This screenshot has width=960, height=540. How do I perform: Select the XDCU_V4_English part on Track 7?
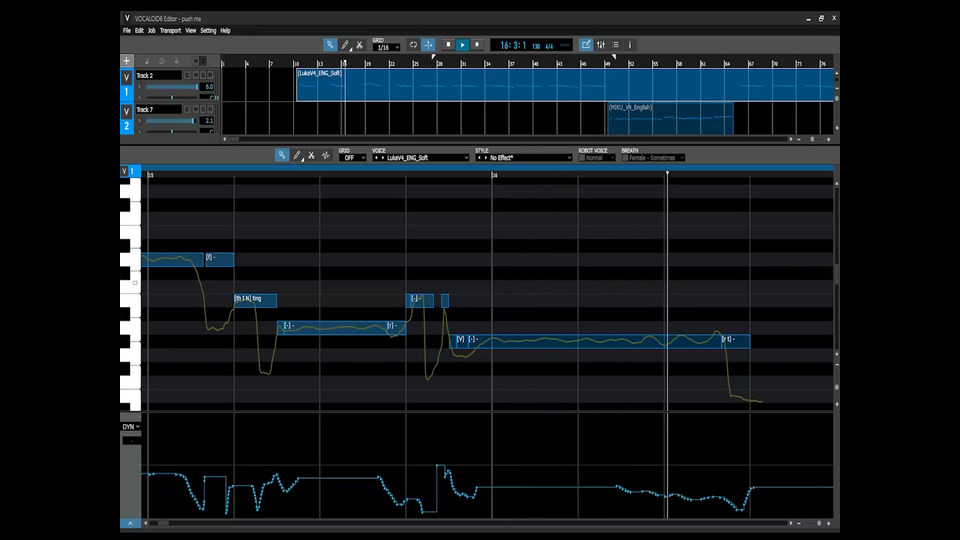(670, 119)
